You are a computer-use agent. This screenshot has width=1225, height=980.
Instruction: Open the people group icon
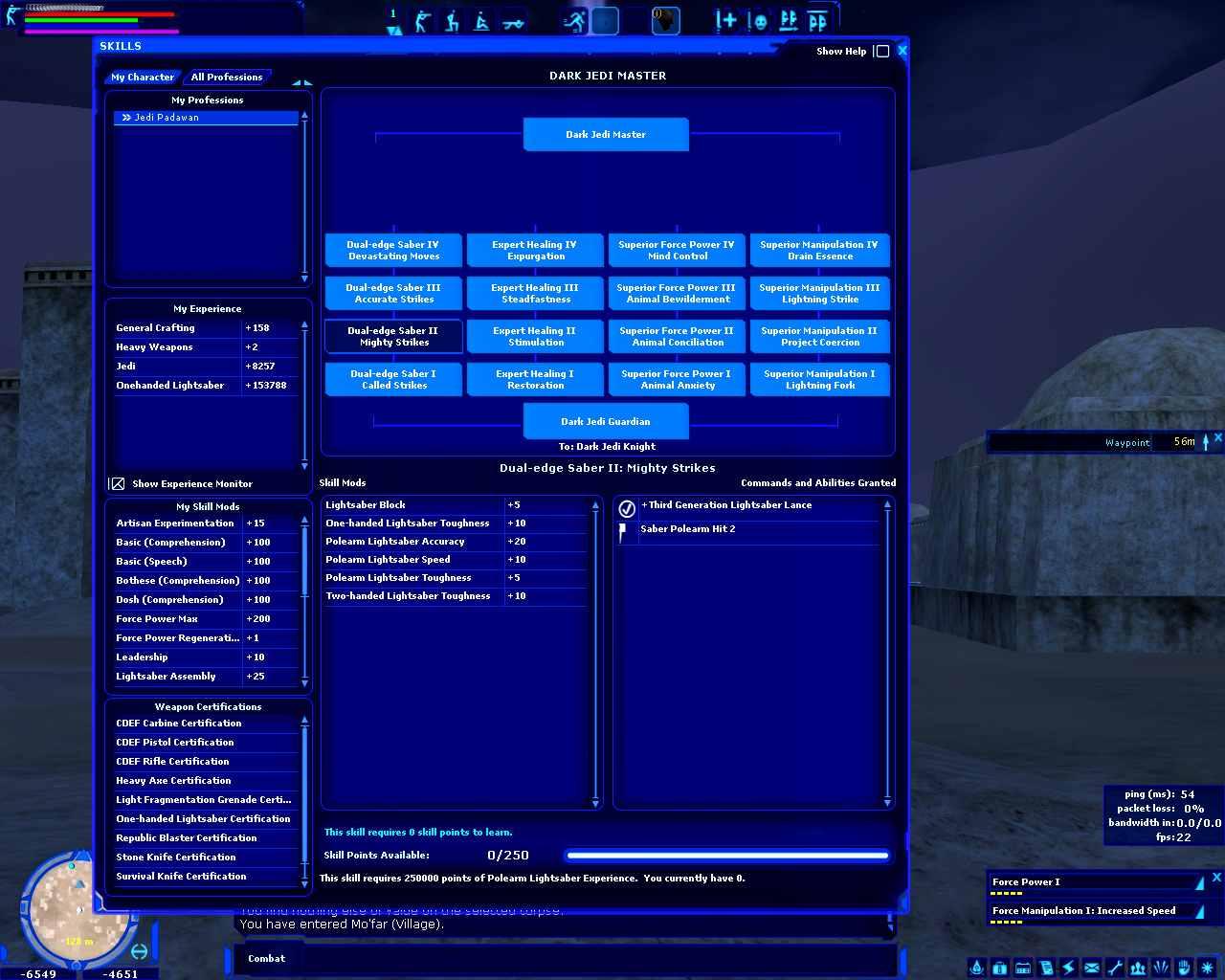coord(1138,968)
